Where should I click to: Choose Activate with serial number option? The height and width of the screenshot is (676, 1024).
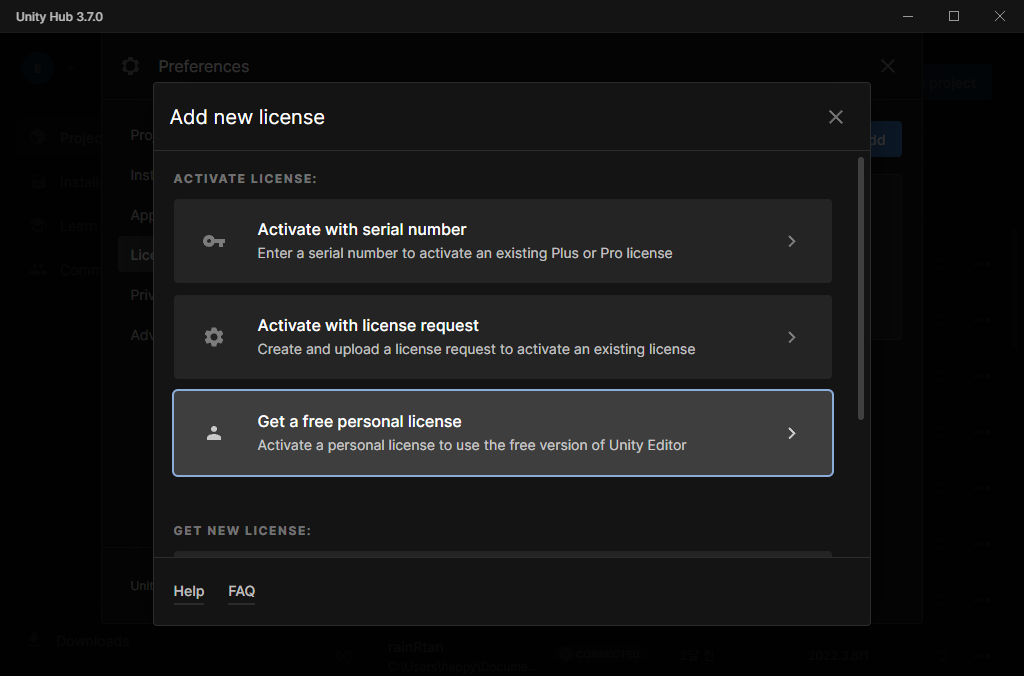[503, 241]
